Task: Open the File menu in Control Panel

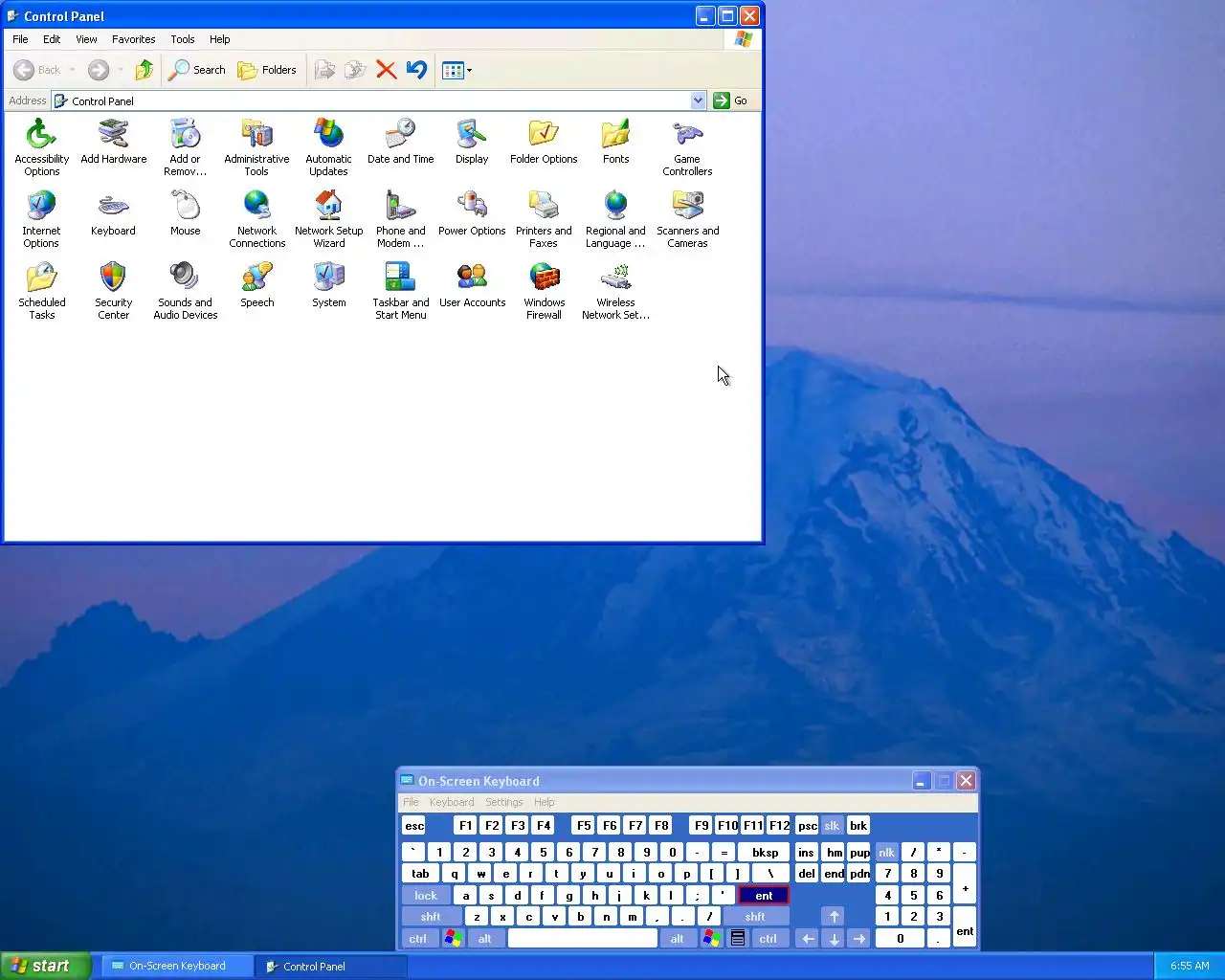Action: (20, 39)
